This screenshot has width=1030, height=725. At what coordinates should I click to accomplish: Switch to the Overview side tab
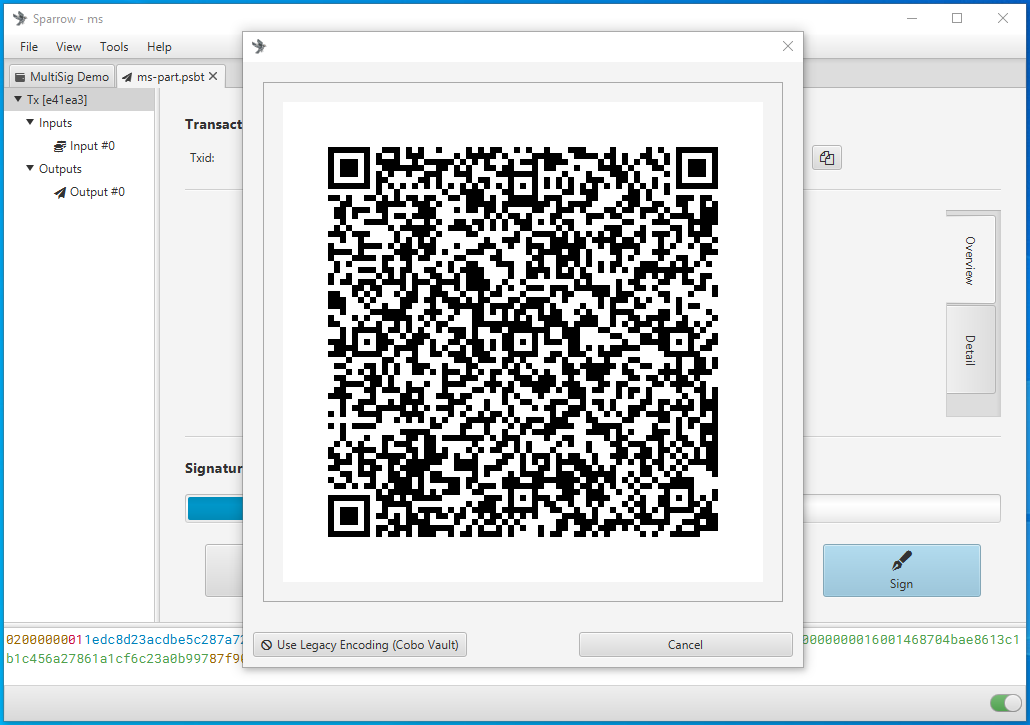(970, 260)
